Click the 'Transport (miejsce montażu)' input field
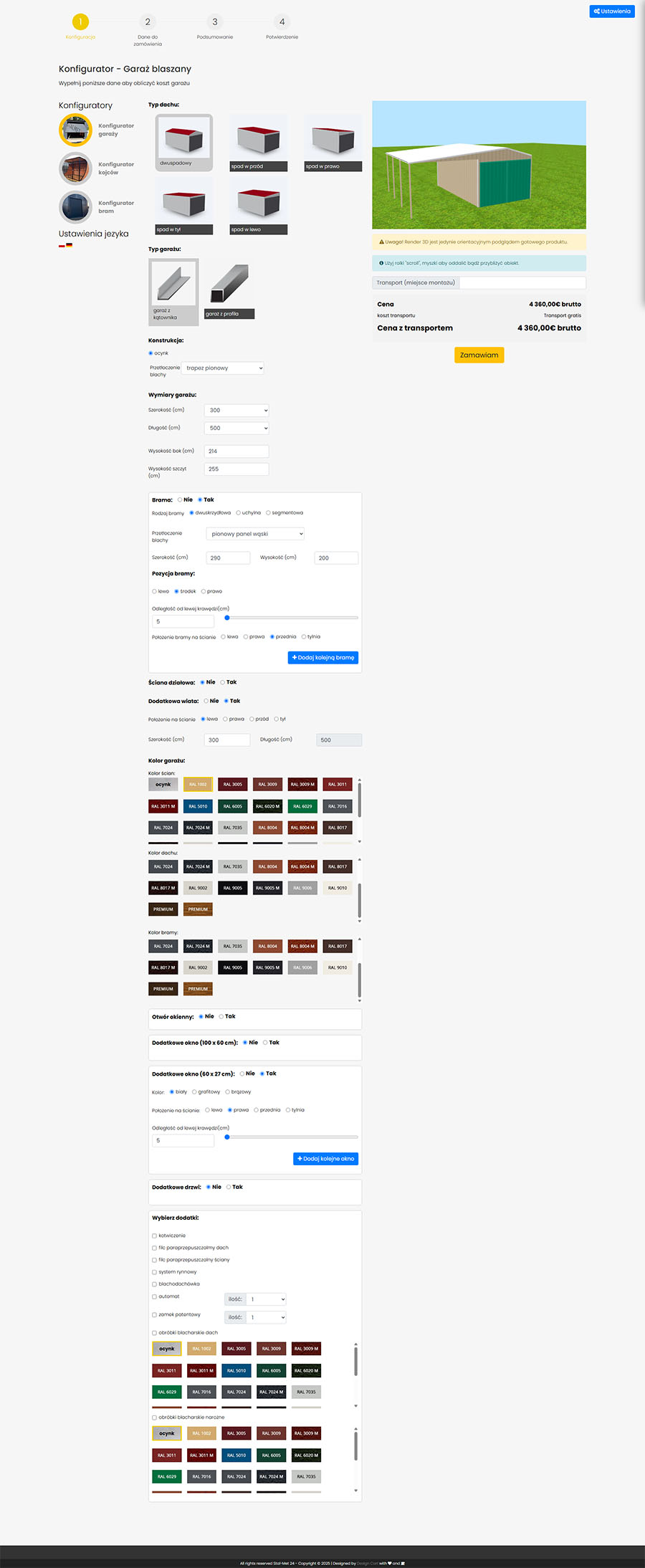645x1568 pixels. tap(522, 283)
